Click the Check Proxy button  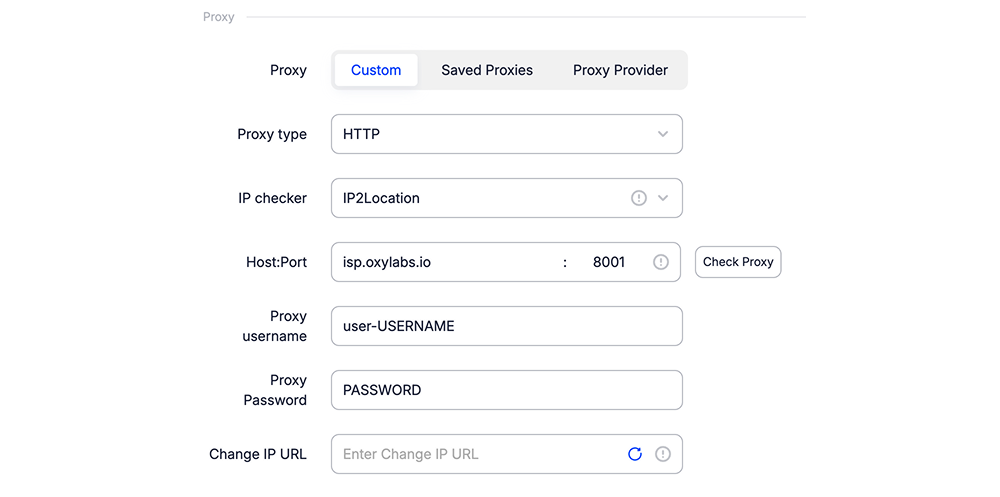738,262
